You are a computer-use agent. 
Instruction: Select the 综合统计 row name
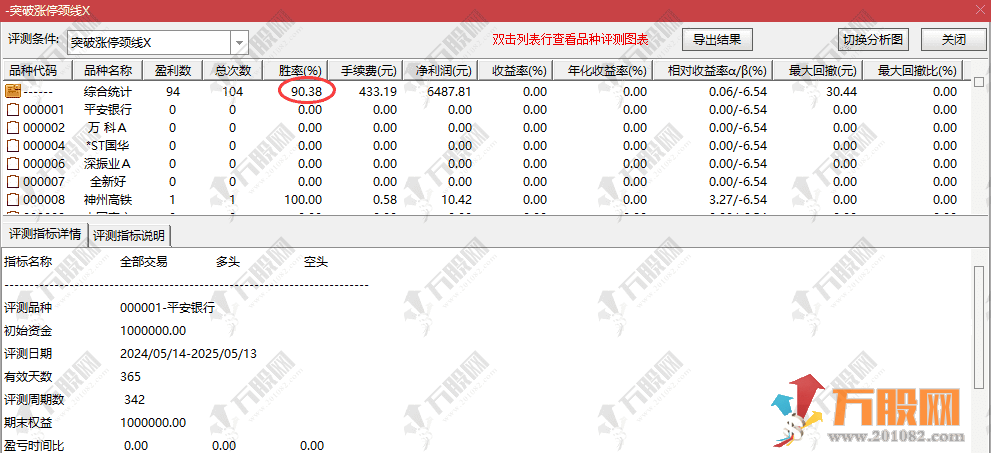(x=107, y=92)
